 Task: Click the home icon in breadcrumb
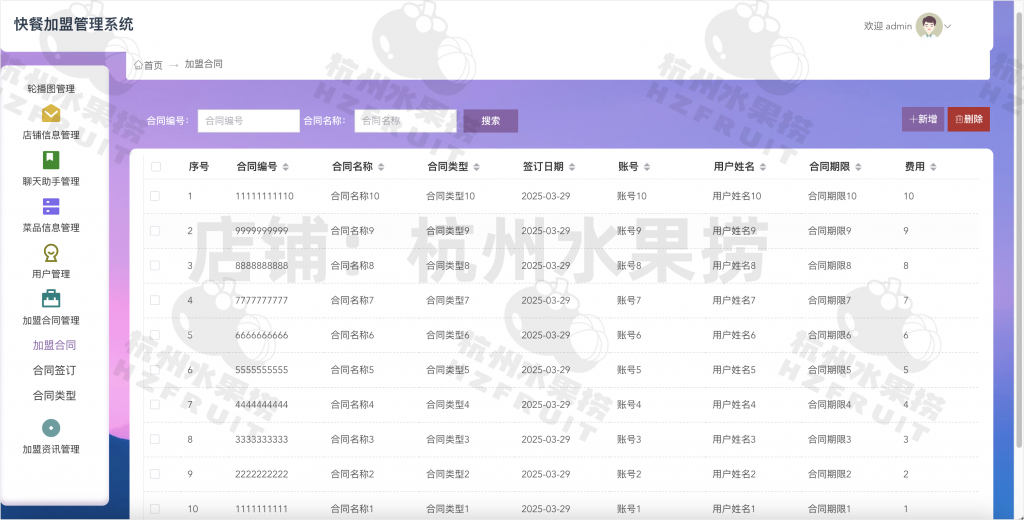click(x=138, y=65)
